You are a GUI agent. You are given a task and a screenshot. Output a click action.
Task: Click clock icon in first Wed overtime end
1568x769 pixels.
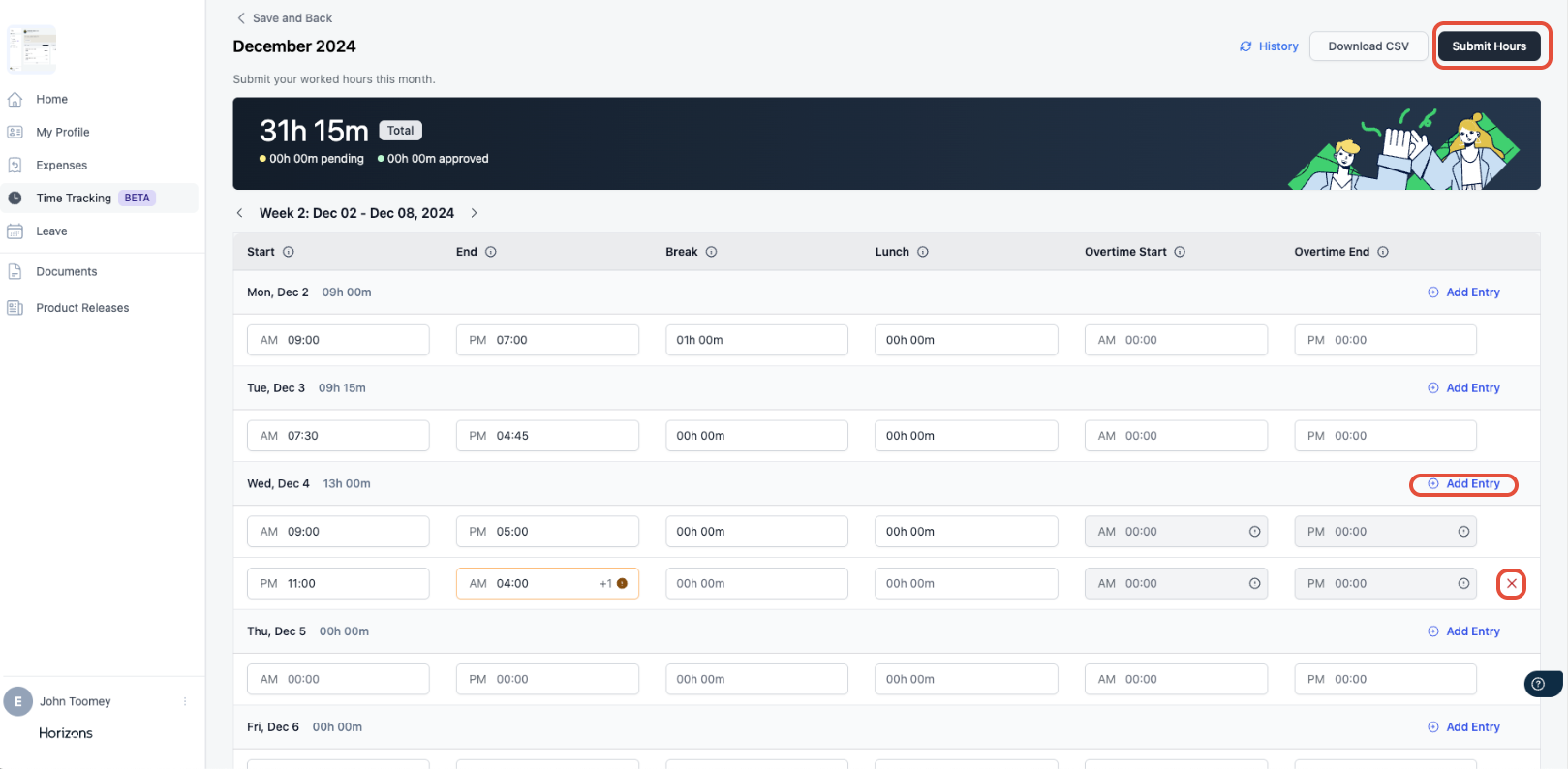point(1463,532)
